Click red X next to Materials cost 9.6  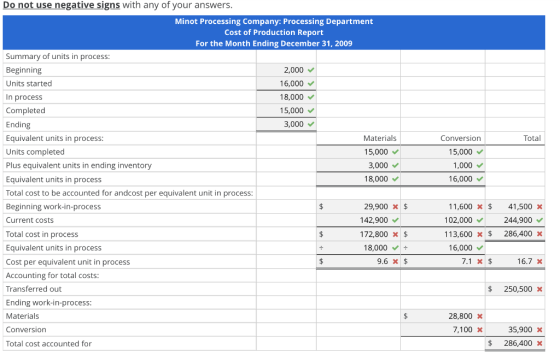pyautogui.click(x=395, y=261)
